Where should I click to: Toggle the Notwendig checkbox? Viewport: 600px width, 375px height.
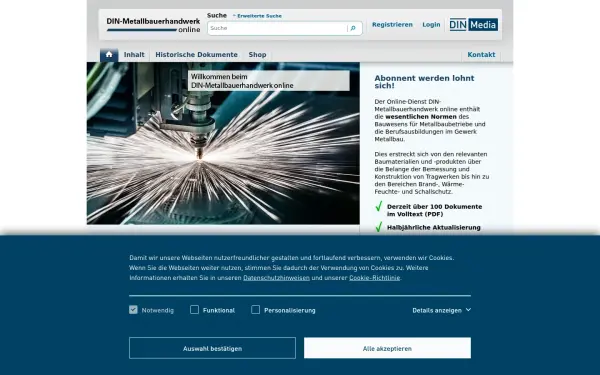pyautogui.click(x=133, y=310)
